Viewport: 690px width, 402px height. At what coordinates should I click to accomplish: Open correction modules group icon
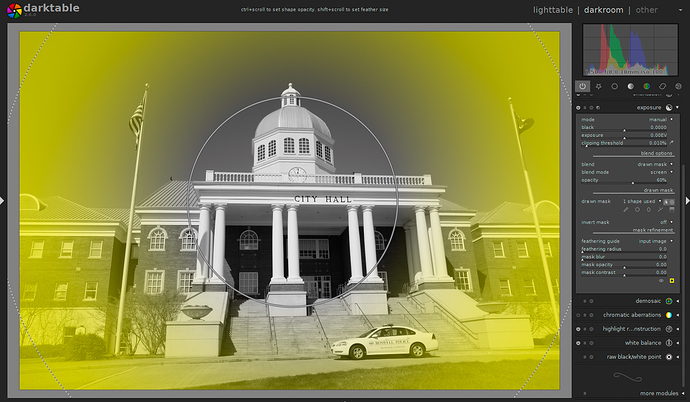tap(662, 86)
